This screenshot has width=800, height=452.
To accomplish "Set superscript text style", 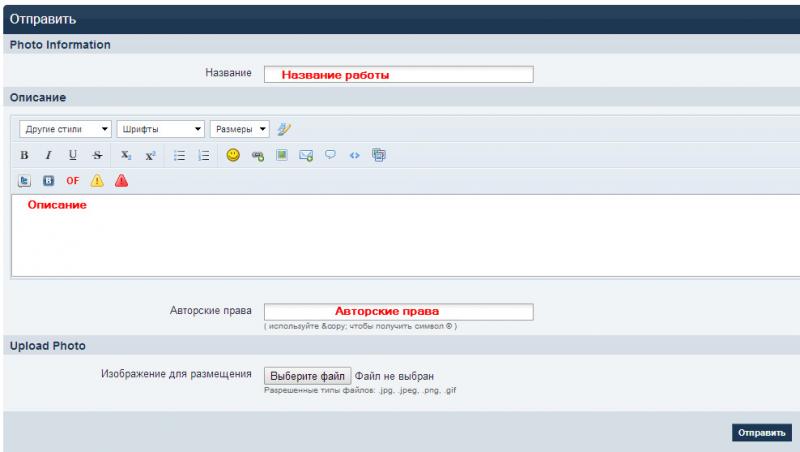I will [150, 155].
